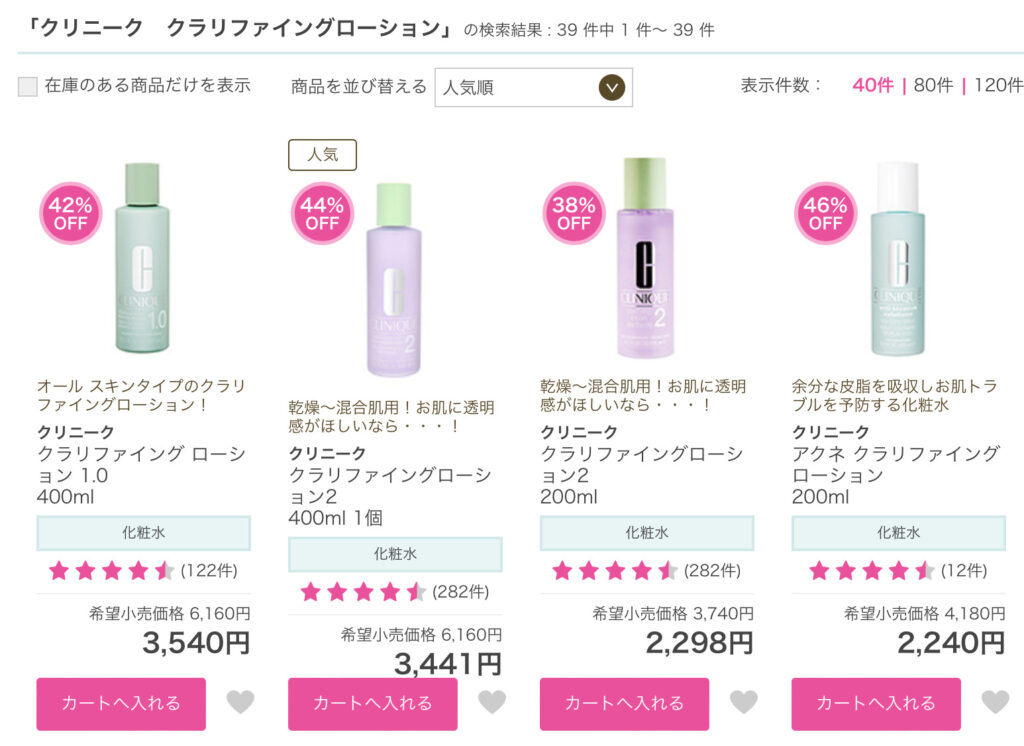Click the 46% OFF discount badge
The width and height of the screenshot is (1024, 746).
[825, 214]
